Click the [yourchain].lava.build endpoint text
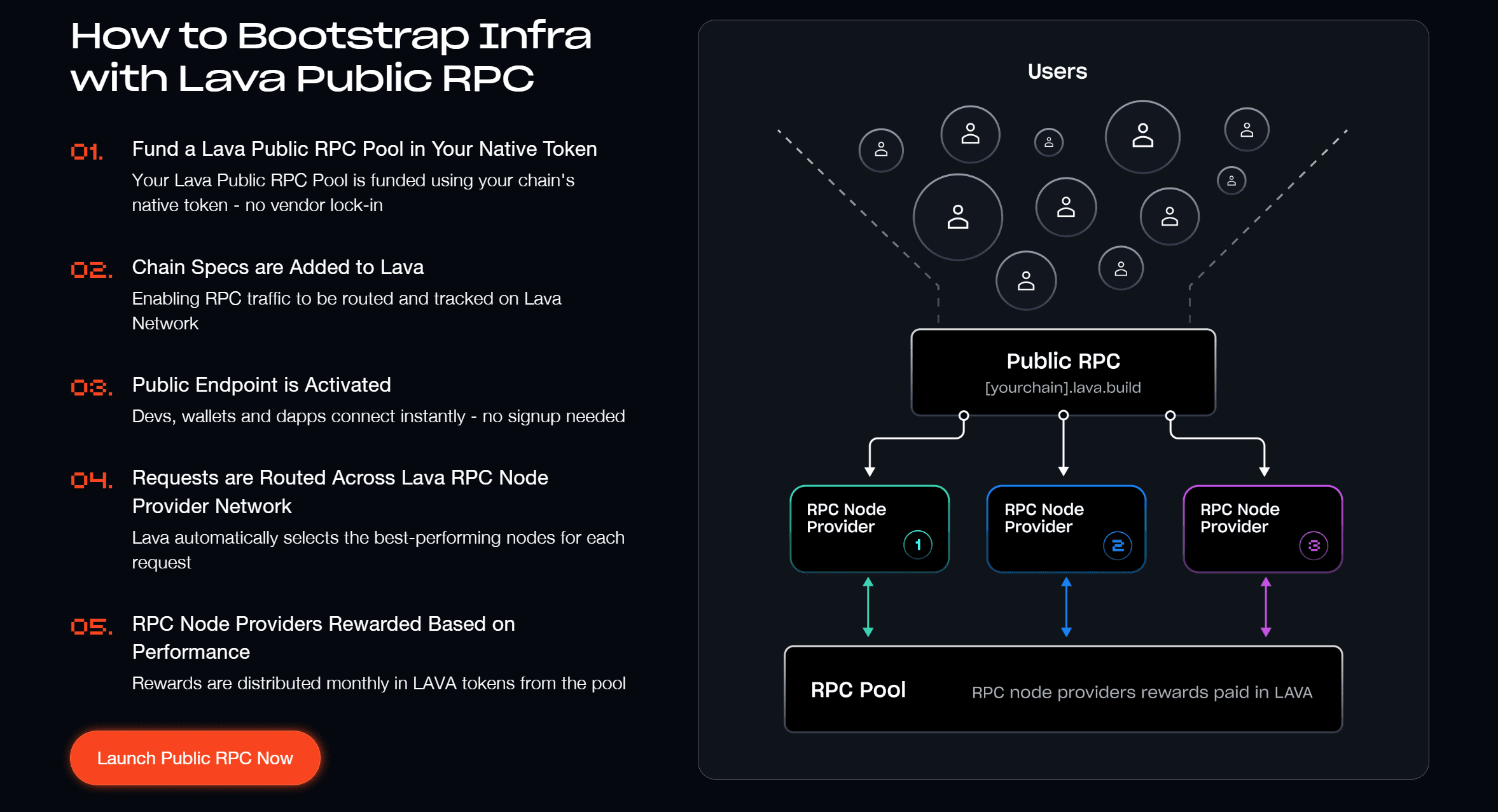The image size is (1498, 812). click(1063, 387)
